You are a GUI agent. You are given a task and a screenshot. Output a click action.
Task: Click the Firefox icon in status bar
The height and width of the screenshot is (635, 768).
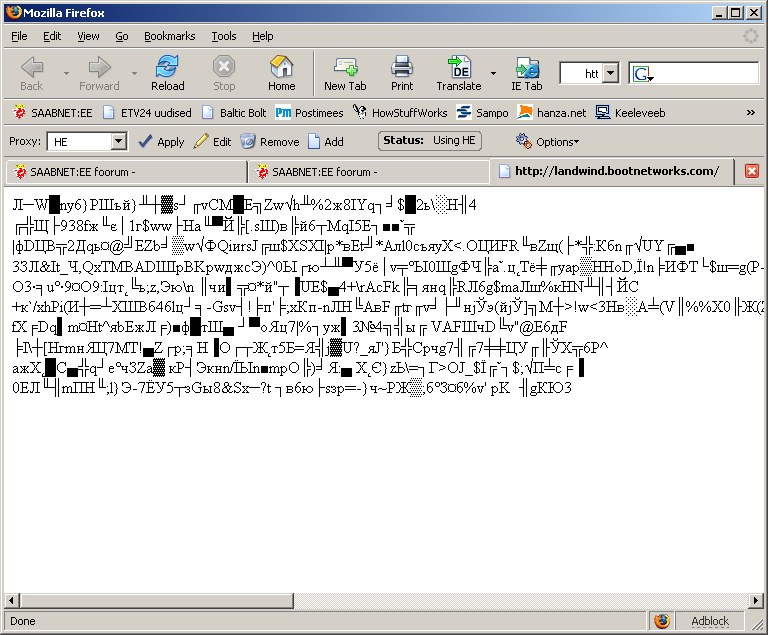(661, 621)
